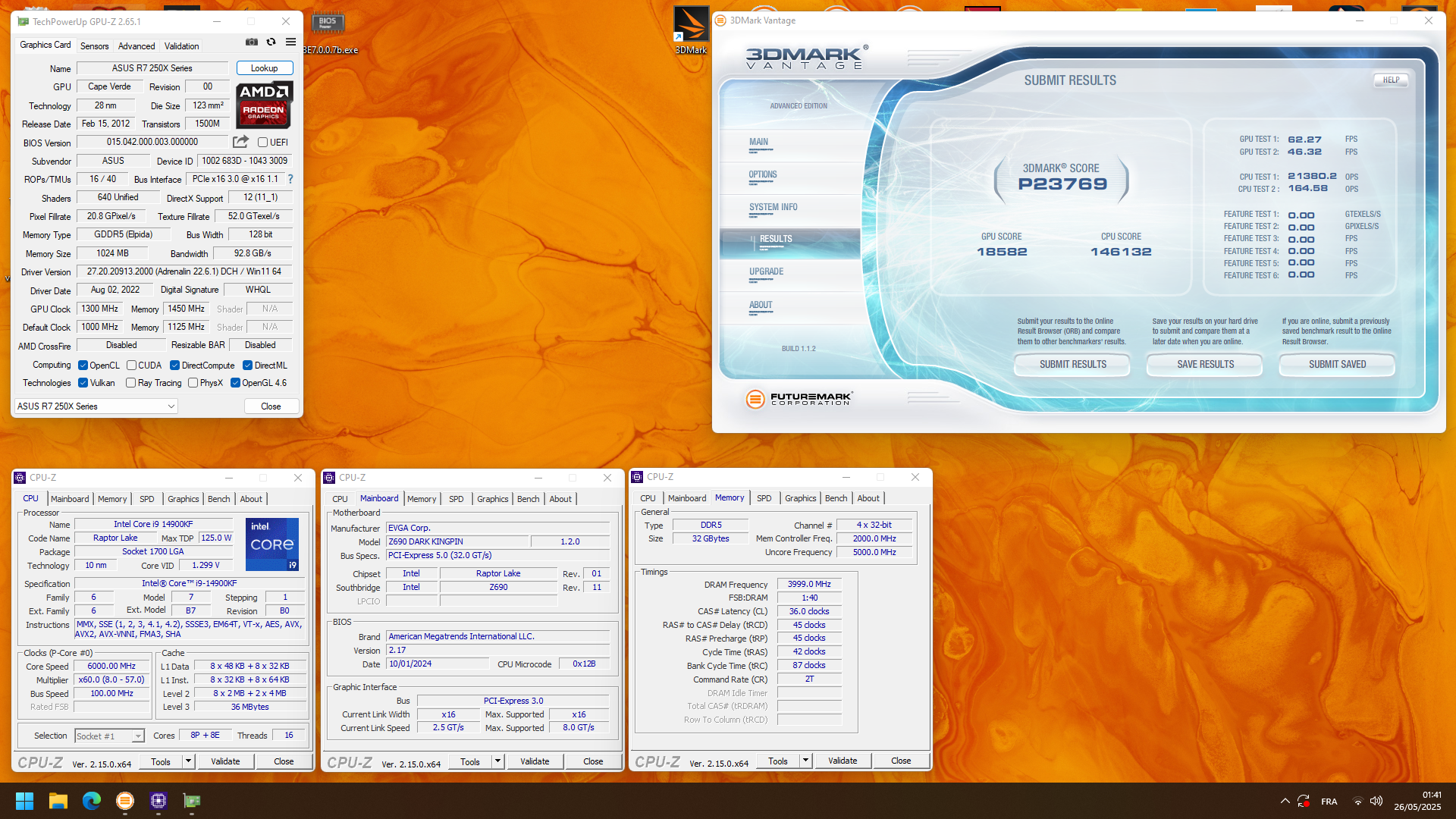Open the 3DMark desktop shortcut
The width and height of the screenshot is (1456, 819).
click(691, 30)
